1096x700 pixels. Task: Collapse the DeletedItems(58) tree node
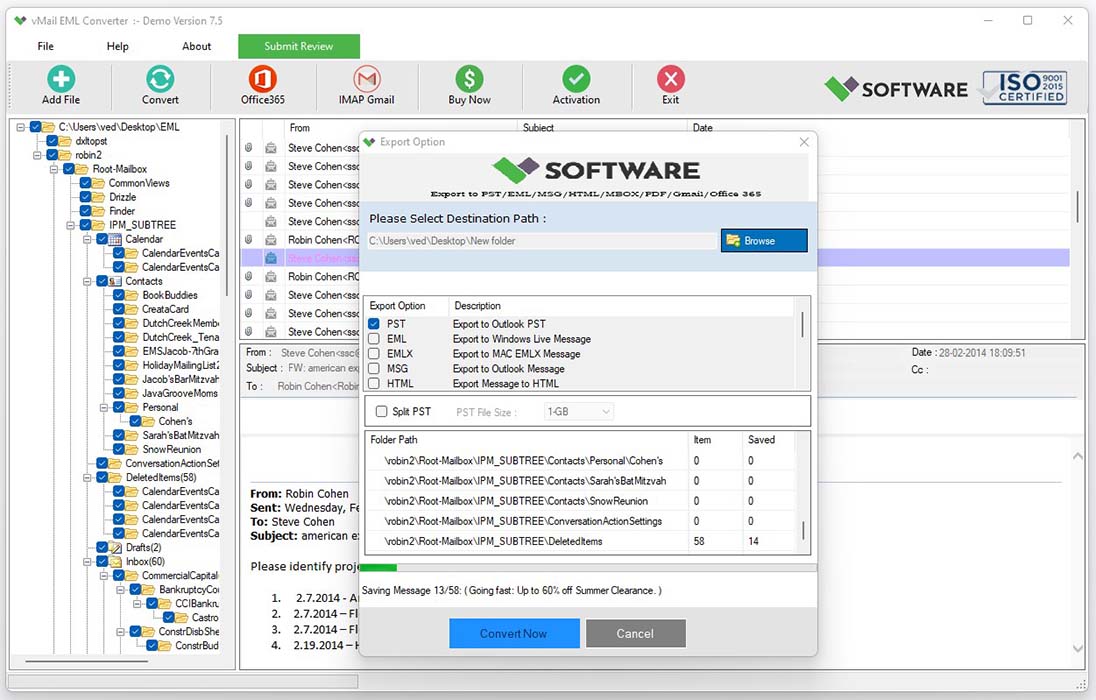tap(87, 478)
